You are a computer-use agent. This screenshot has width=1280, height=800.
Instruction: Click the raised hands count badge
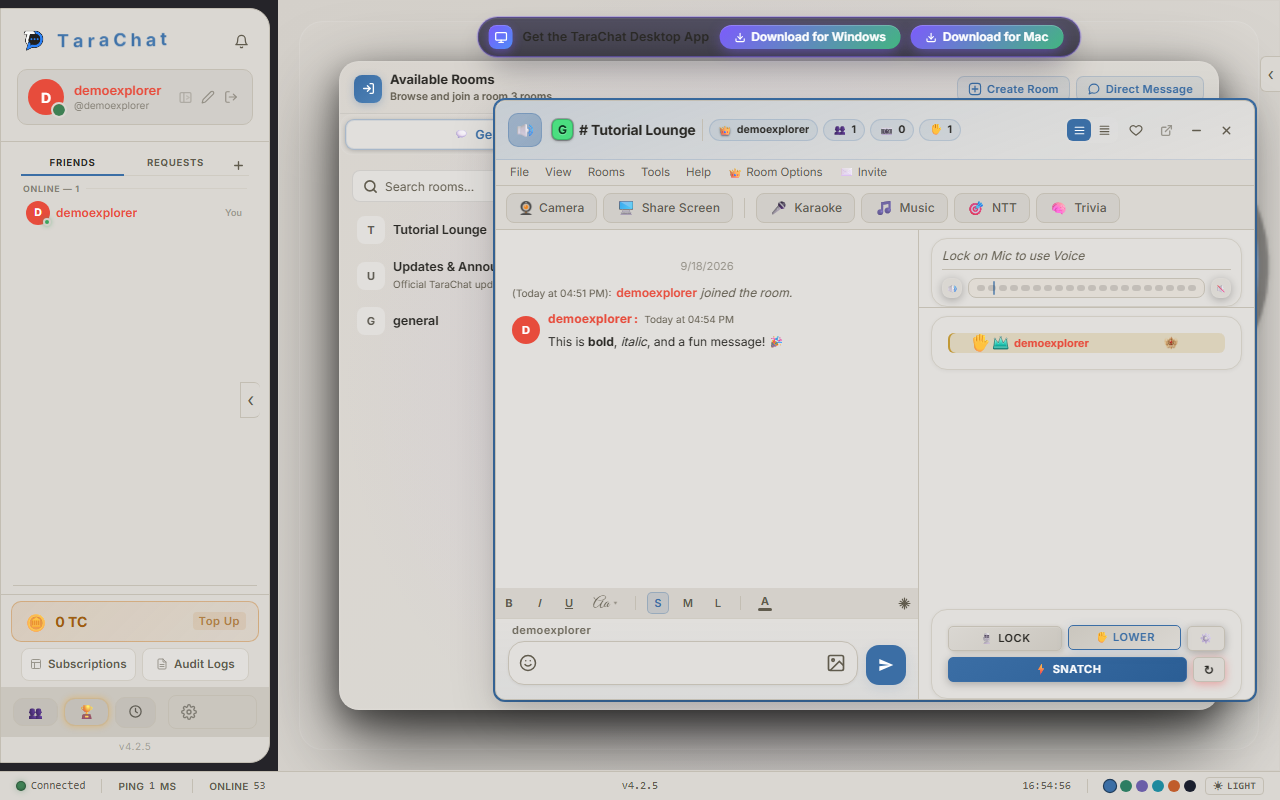click(940, 130)
